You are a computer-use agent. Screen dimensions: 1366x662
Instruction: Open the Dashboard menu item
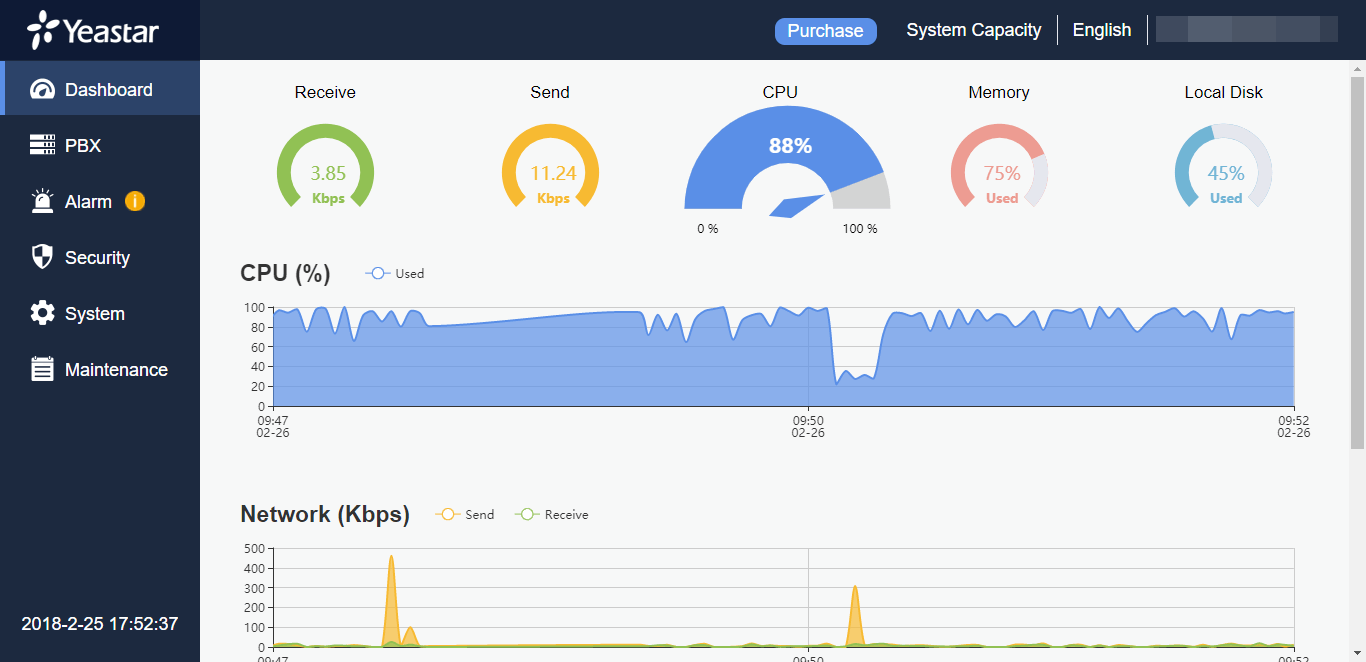100,89
